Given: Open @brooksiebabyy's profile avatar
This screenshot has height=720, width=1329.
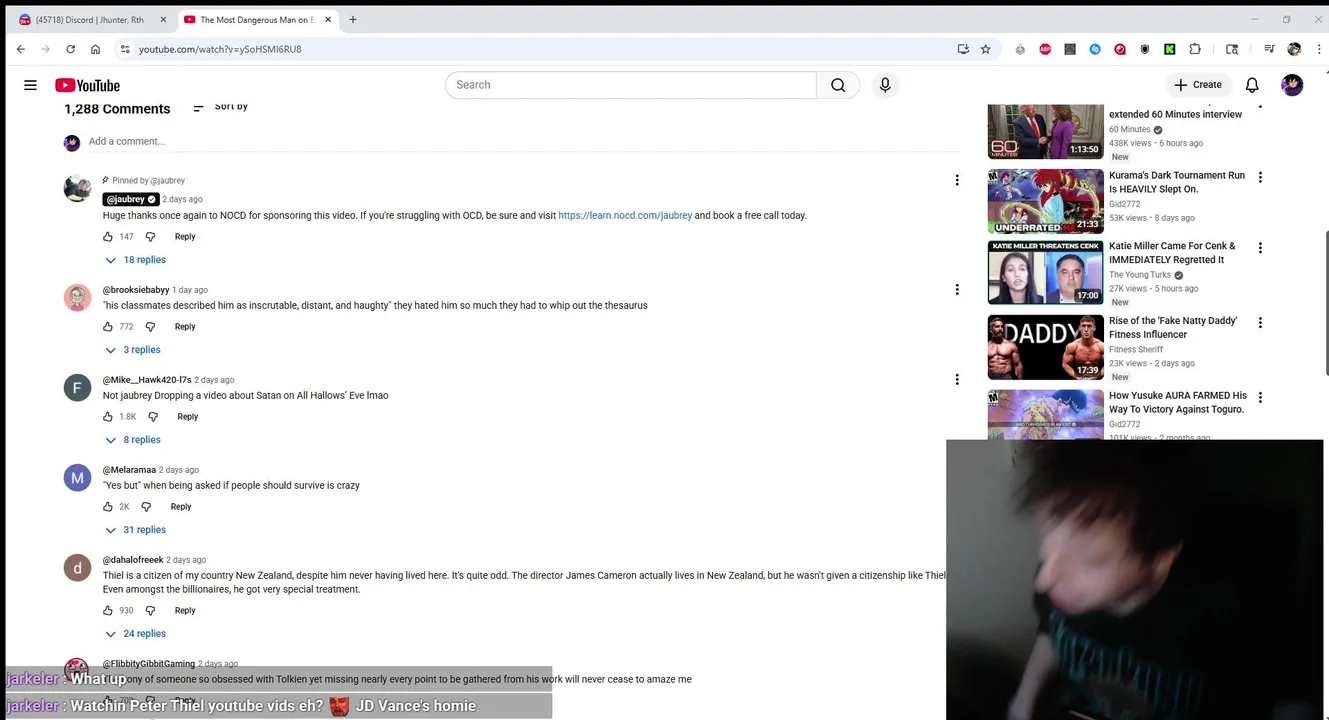Looking at the screenshot, I should point(77,298).
